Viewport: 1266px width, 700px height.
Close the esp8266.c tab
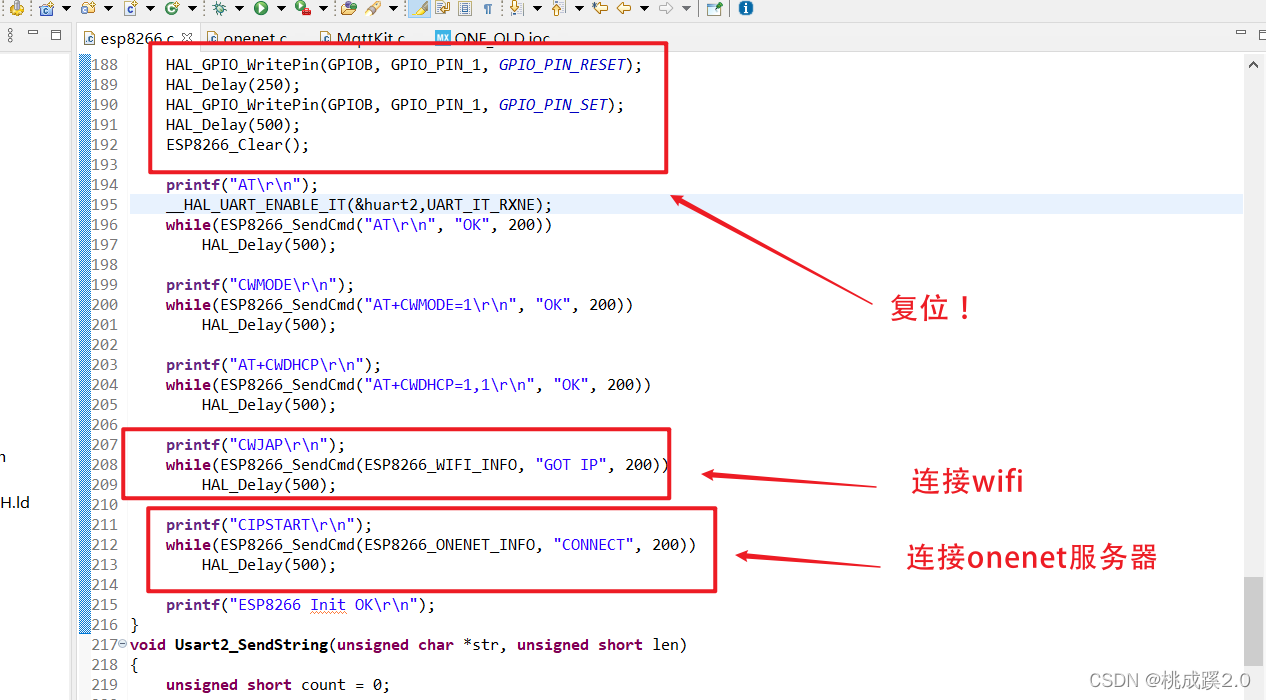pos(186,37)
